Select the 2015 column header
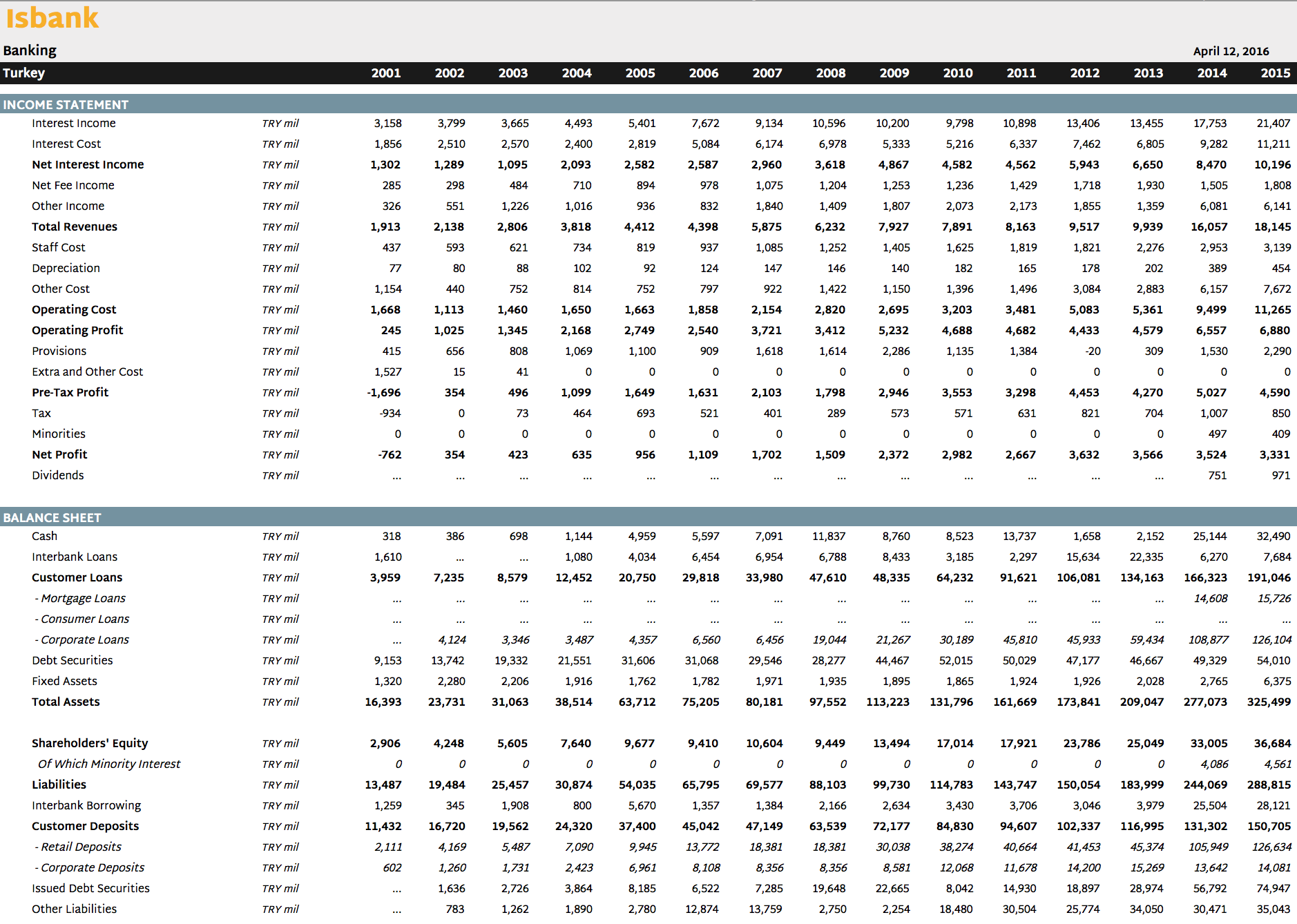 point(1276,73)
